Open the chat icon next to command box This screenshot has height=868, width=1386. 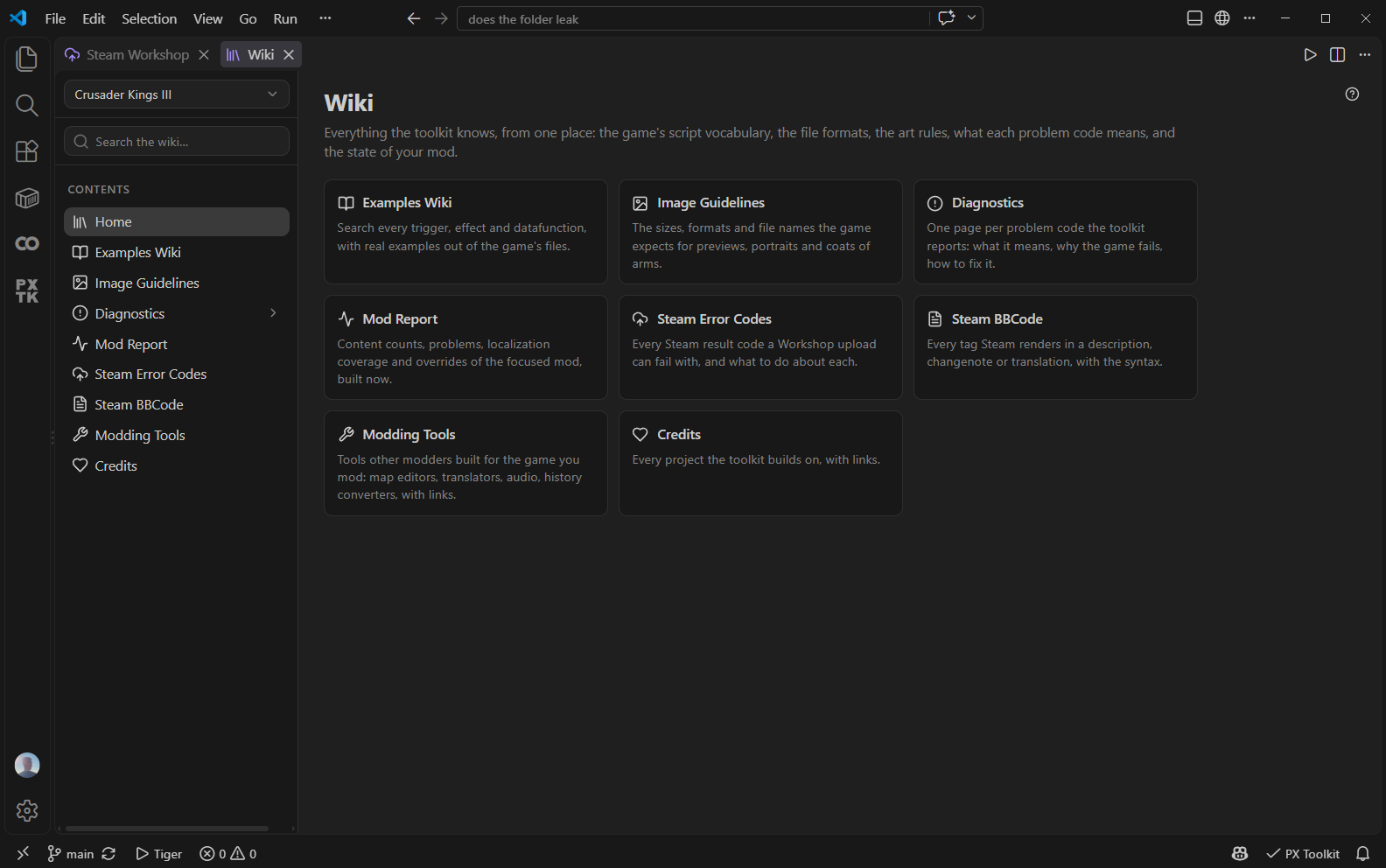[x=946, y=18]
